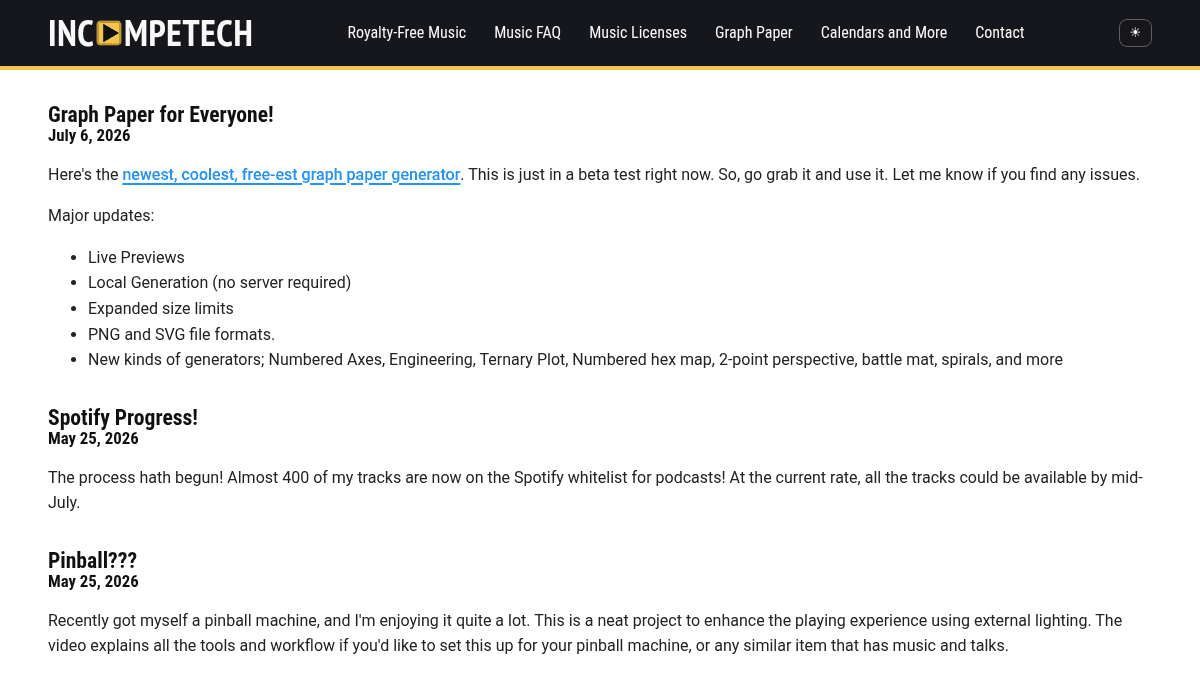Click the New kinds of generators bullet
This screenshot has width=1200, height=675.
575,360
